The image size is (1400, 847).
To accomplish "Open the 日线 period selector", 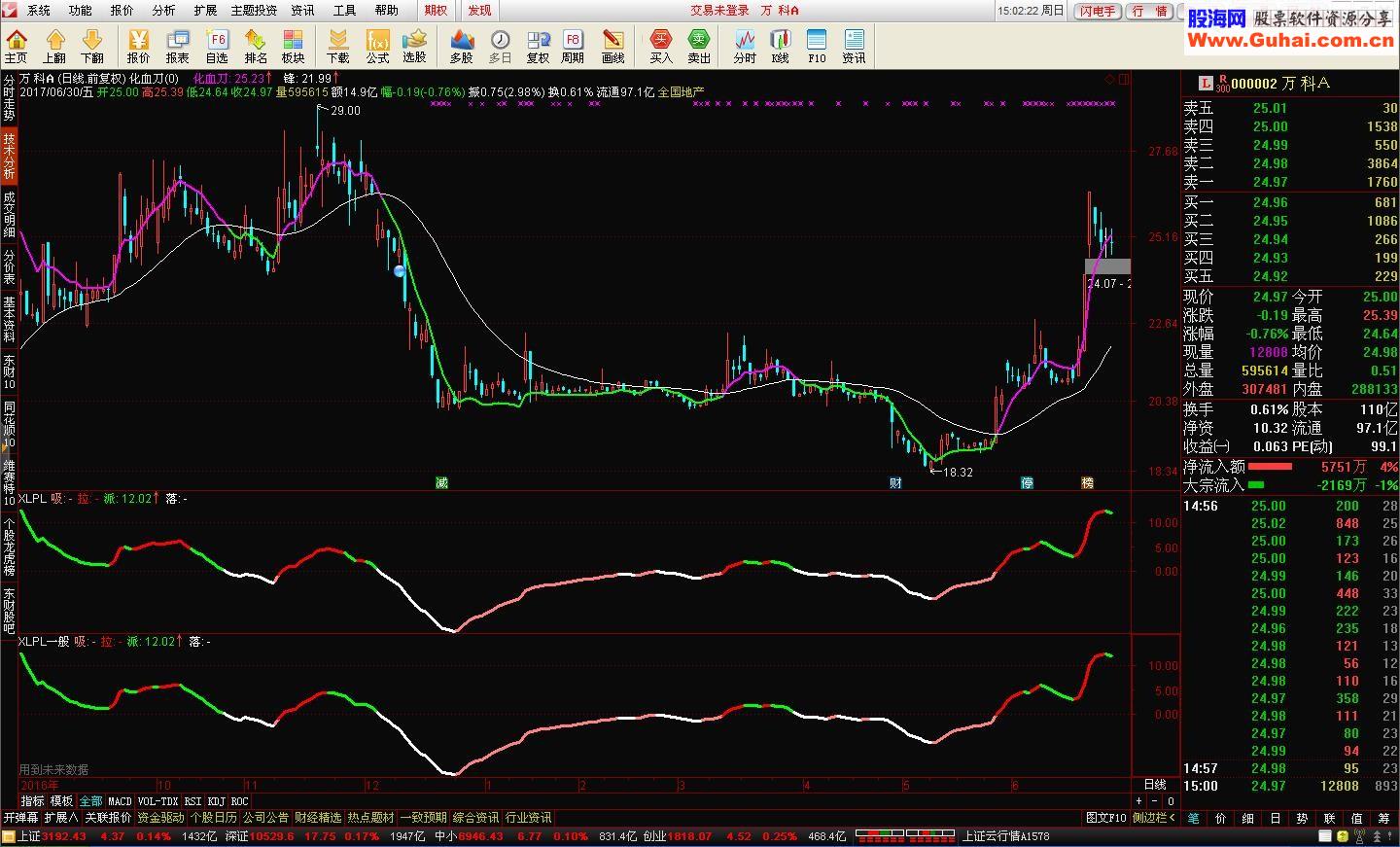I will [x=1155, y=785].
